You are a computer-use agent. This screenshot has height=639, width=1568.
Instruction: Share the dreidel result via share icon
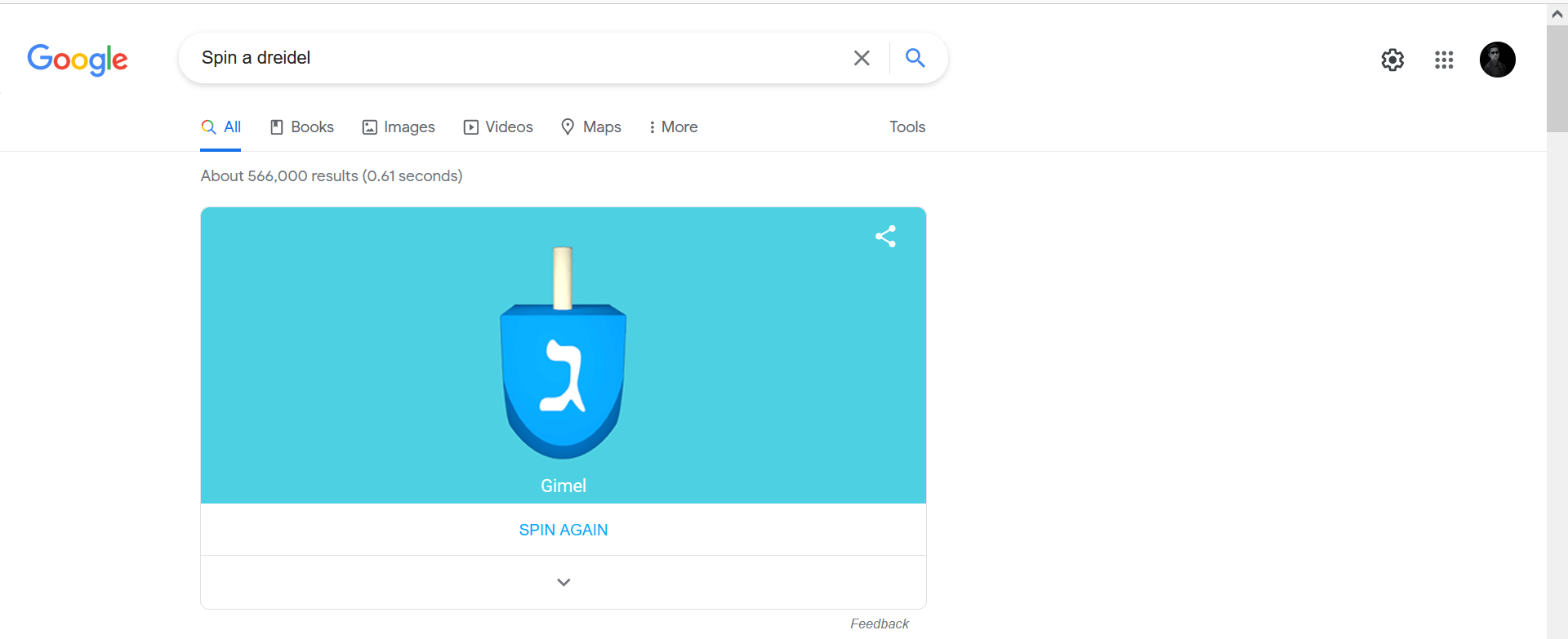(886, 237)
